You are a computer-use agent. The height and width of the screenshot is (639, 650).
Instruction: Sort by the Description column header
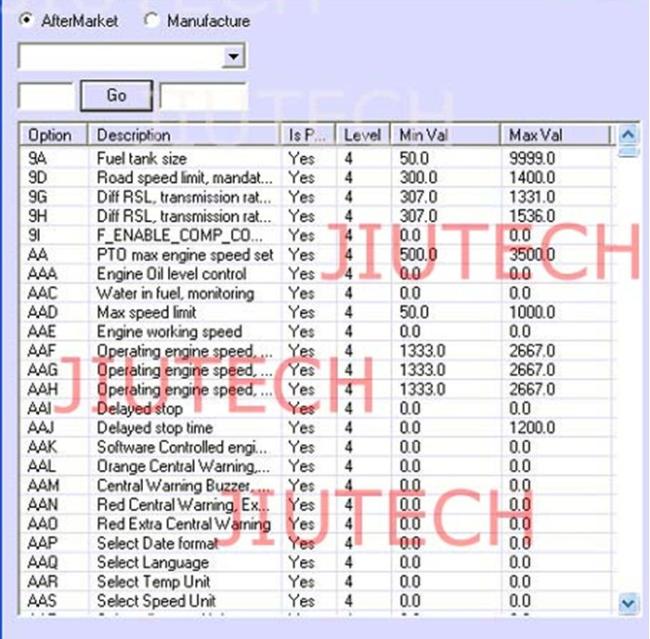184,135
